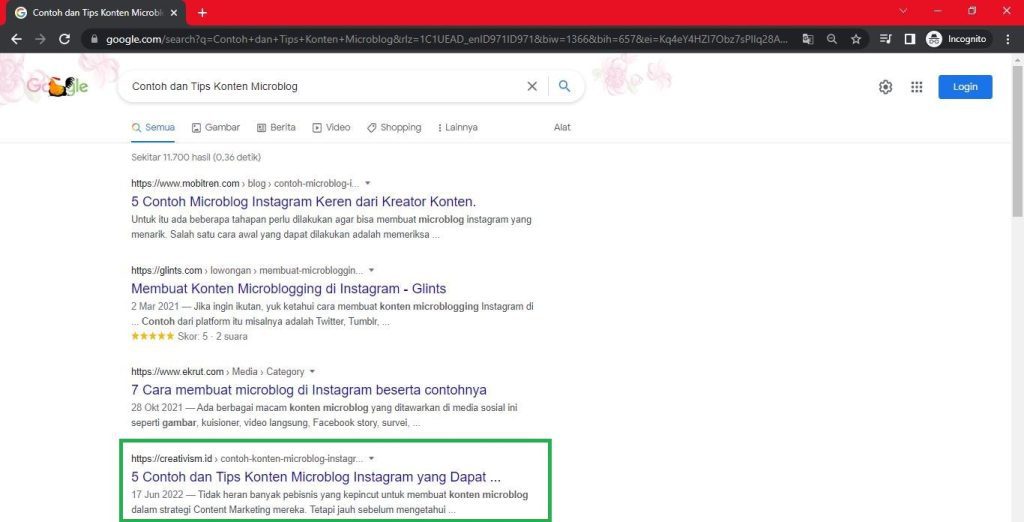This screenshot has height=522, width=1024.
Task: Click the browser address bar URL
Action: [x=447, y=39]
